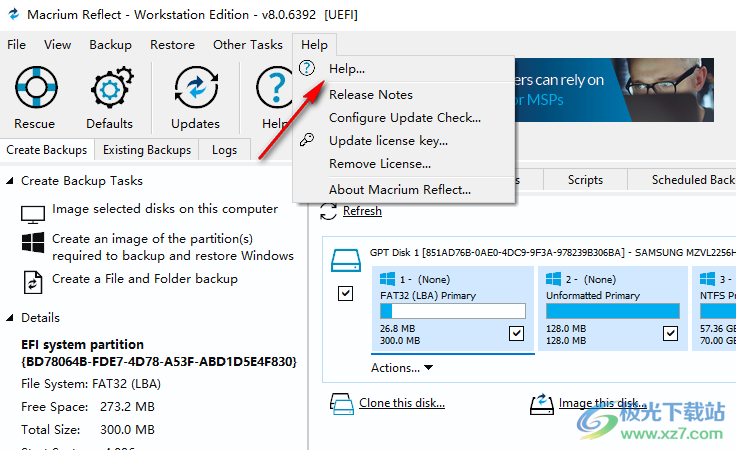The image size is (736, 450).
Task: Click Clone this disk... link
Action: [402, 403]
